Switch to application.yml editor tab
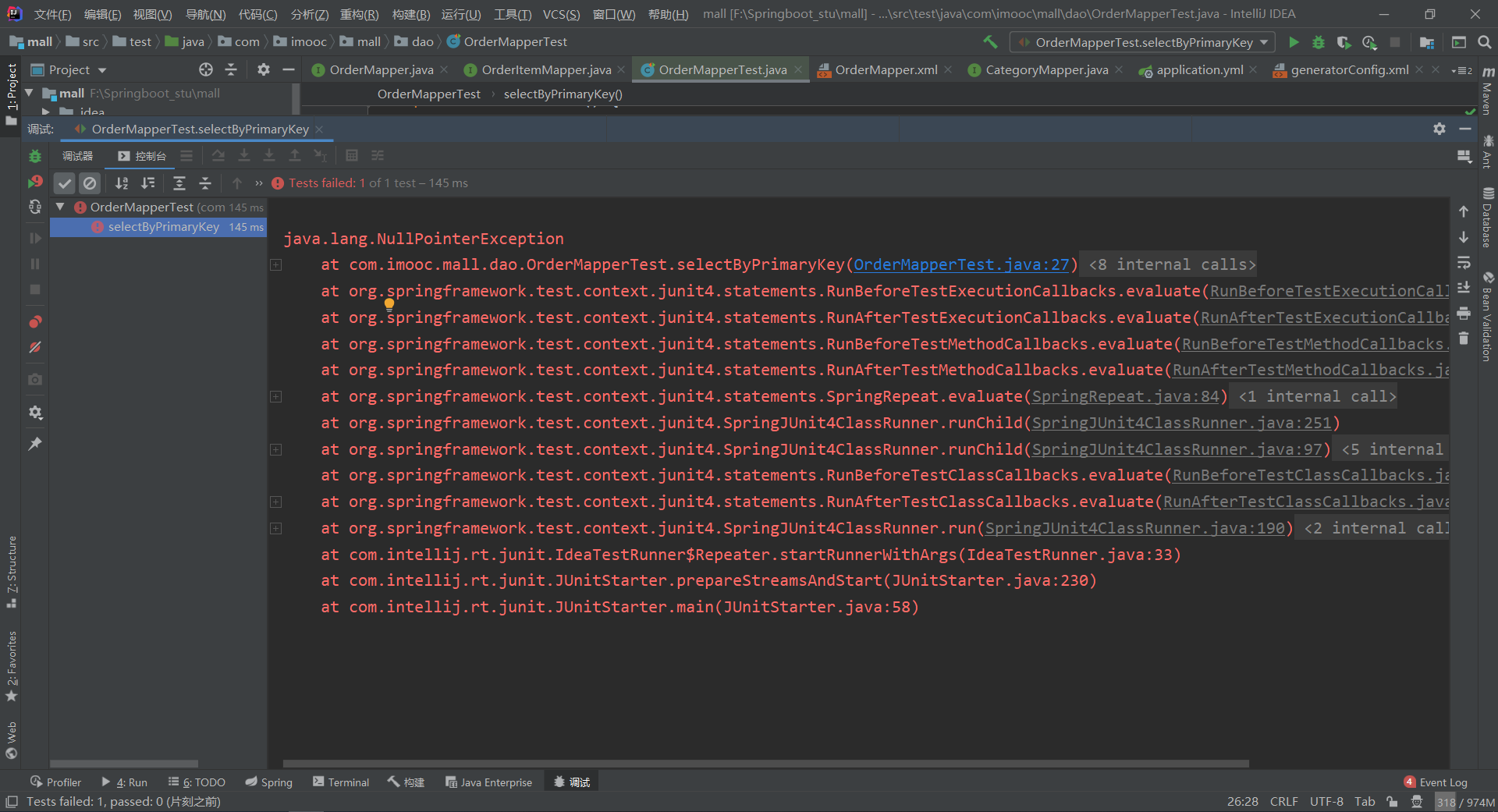Screen dimensions: 1498x812 click(1199, 70)
